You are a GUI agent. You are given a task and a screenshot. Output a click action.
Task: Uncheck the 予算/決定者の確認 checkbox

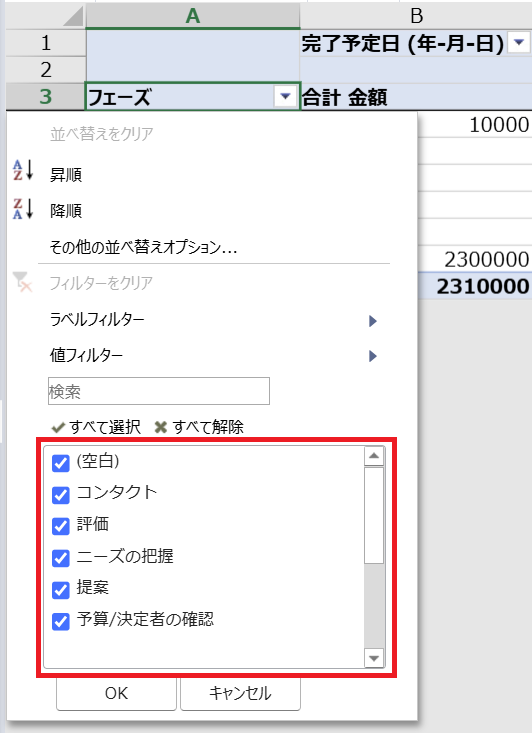click(x=61, y=622)
